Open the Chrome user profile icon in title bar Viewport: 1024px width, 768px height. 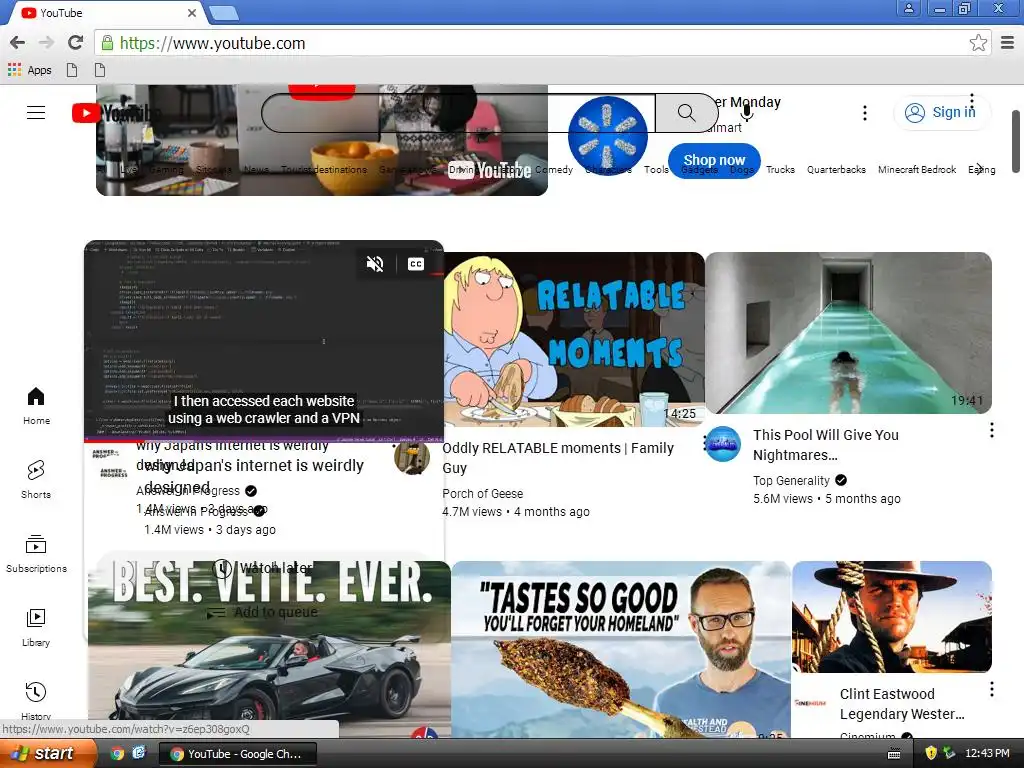(x=908, y=8)
